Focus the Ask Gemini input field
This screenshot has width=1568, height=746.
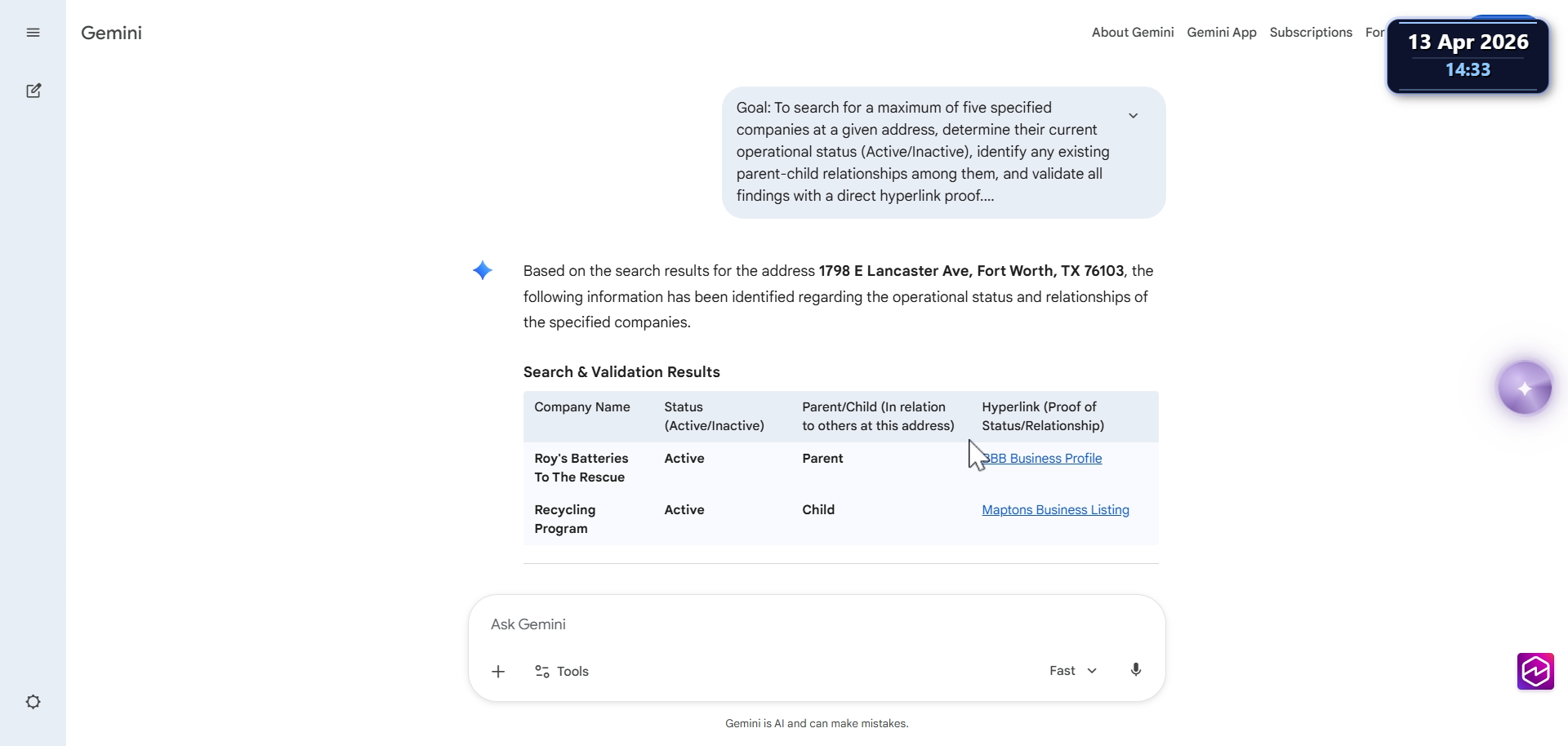[817, 624]
